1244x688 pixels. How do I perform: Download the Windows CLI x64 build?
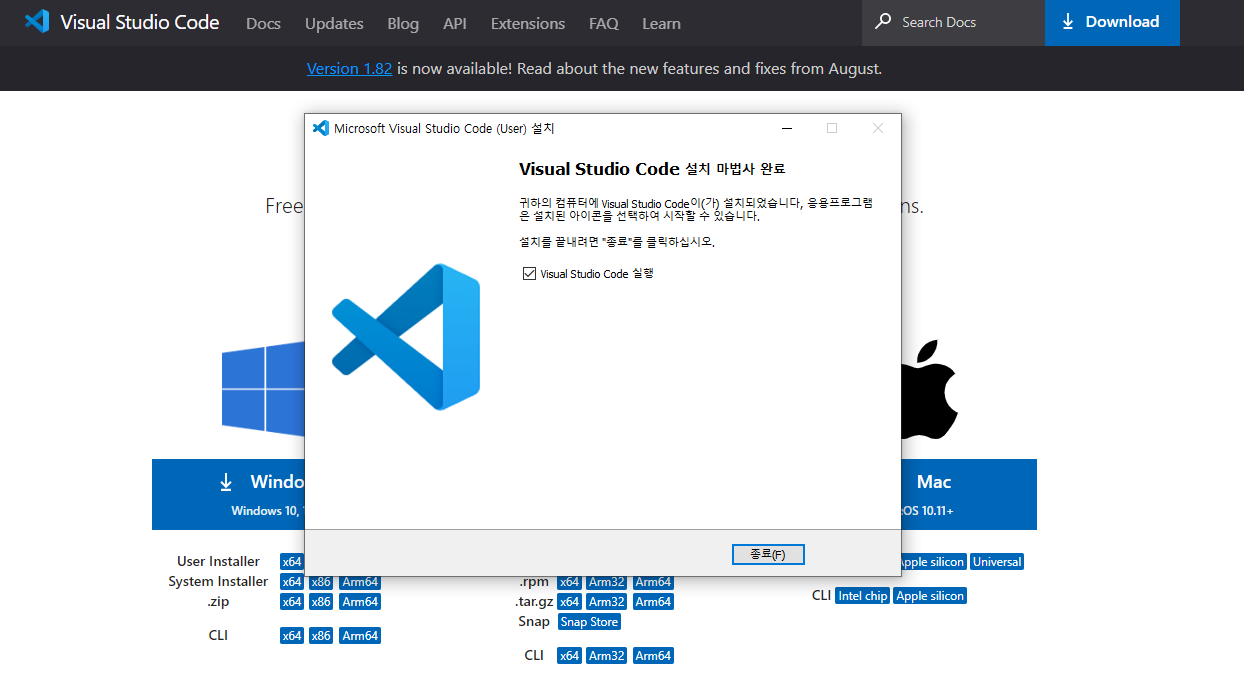tap(292, 636)
